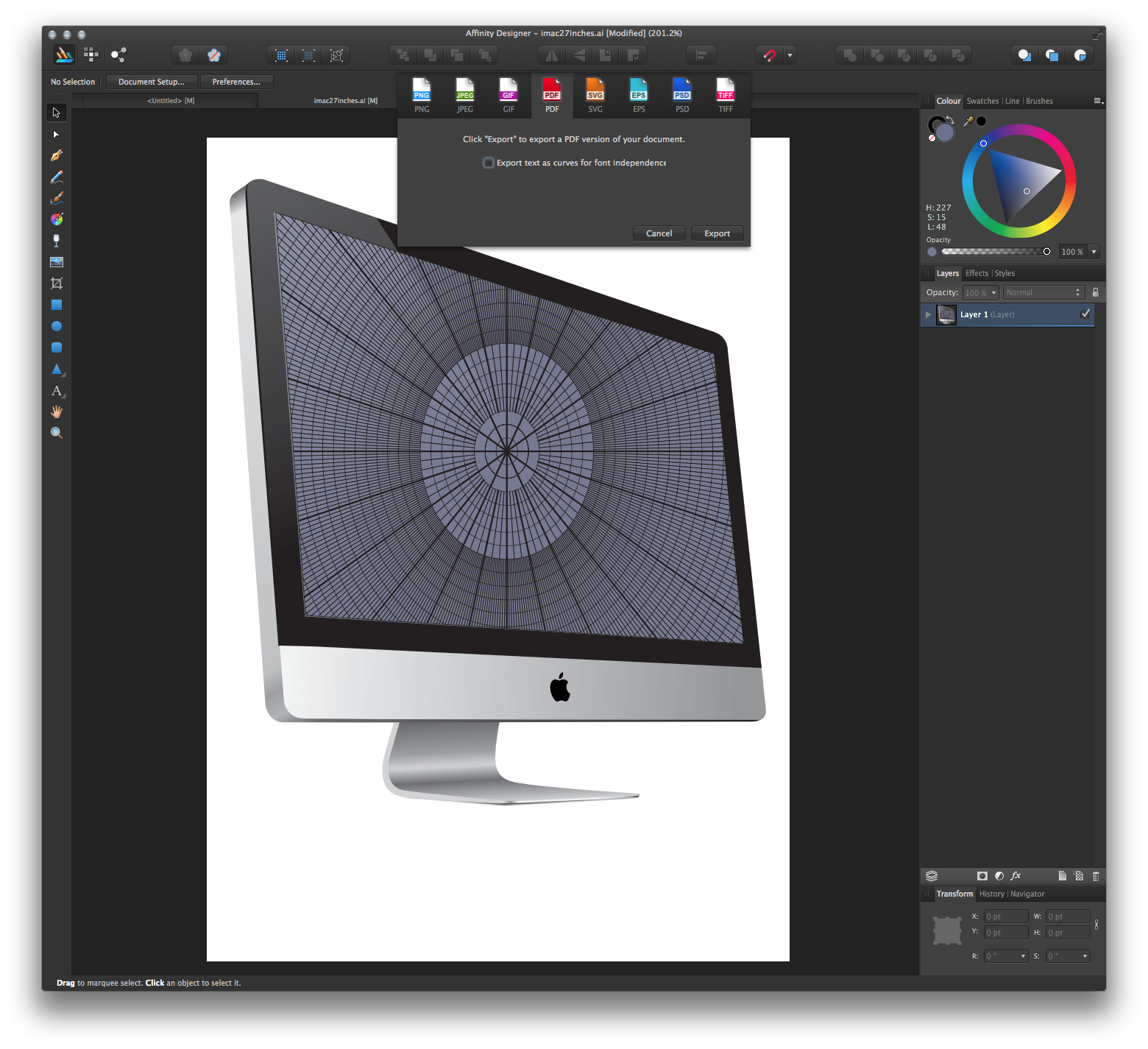The image size is (1148, 1049).
Task: Toggle Insert behind selection button
Action: click(x=1024, y=55)
